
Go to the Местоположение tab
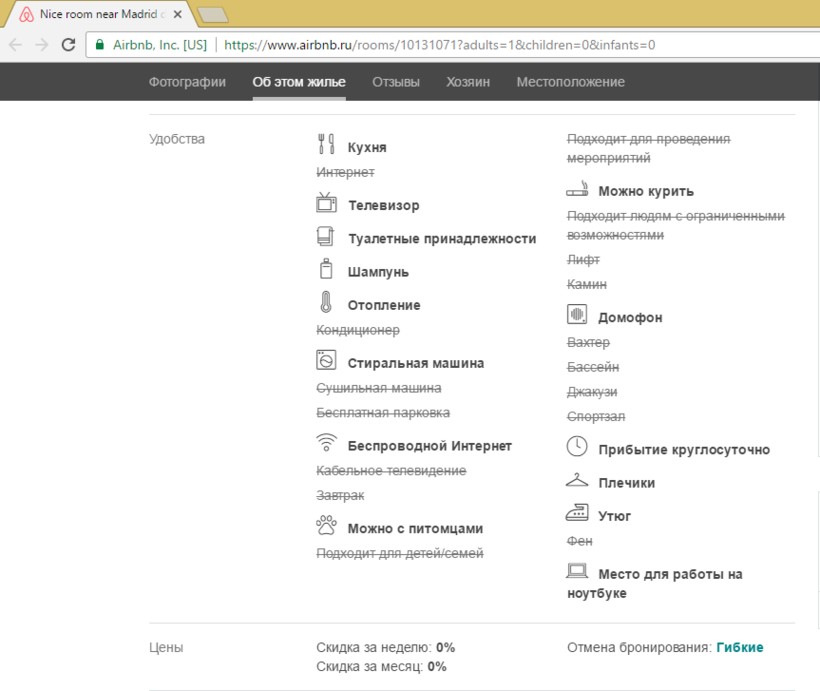click(571, 82)
